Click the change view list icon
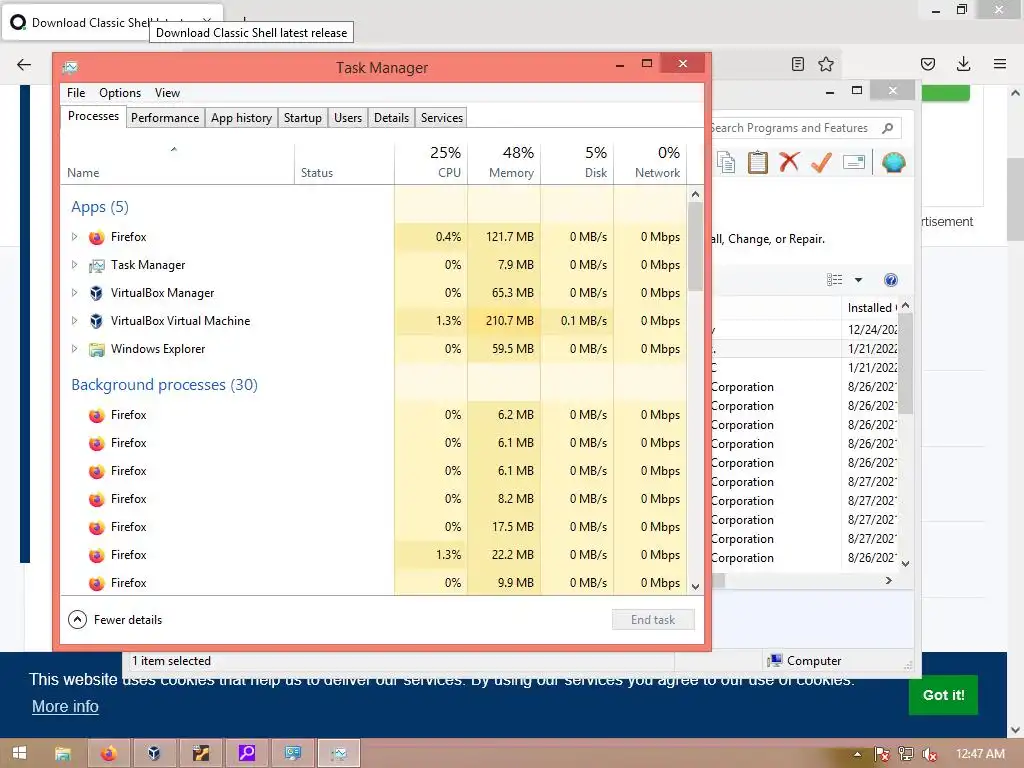 (835, 280)
